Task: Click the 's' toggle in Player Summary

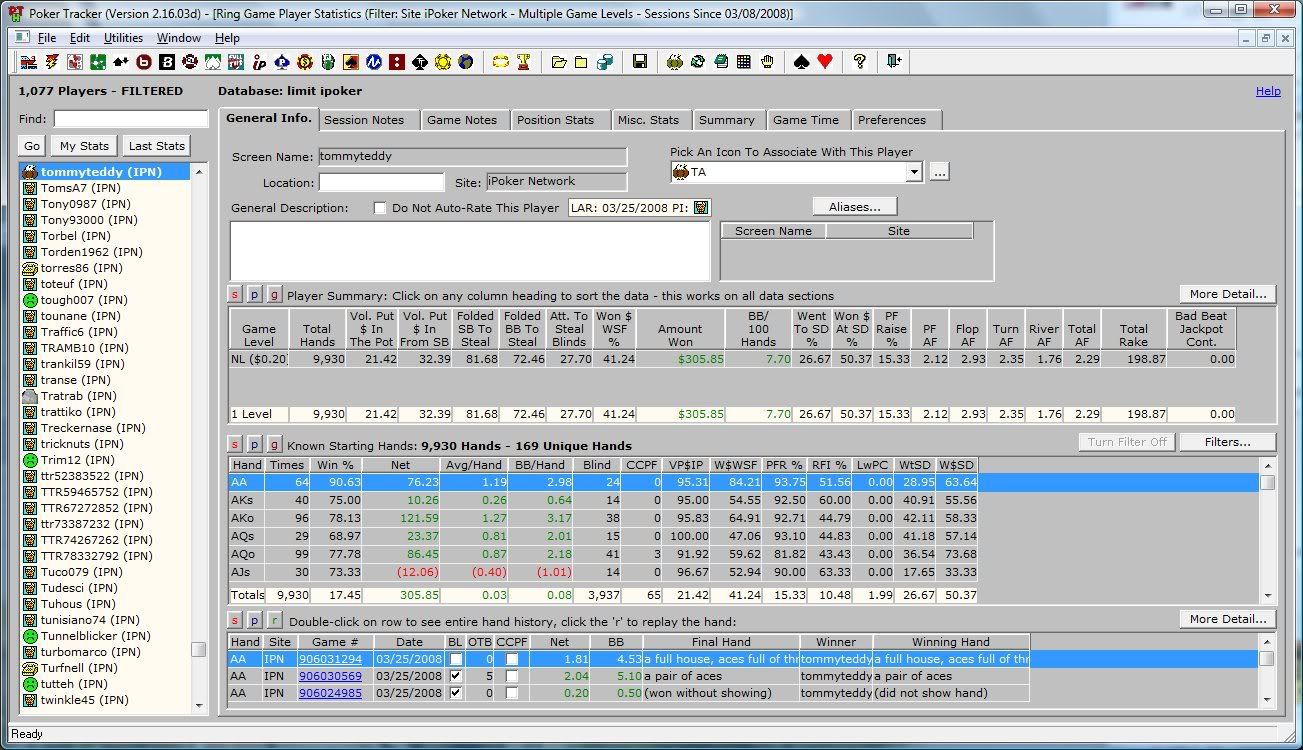Action: point(235,295)
